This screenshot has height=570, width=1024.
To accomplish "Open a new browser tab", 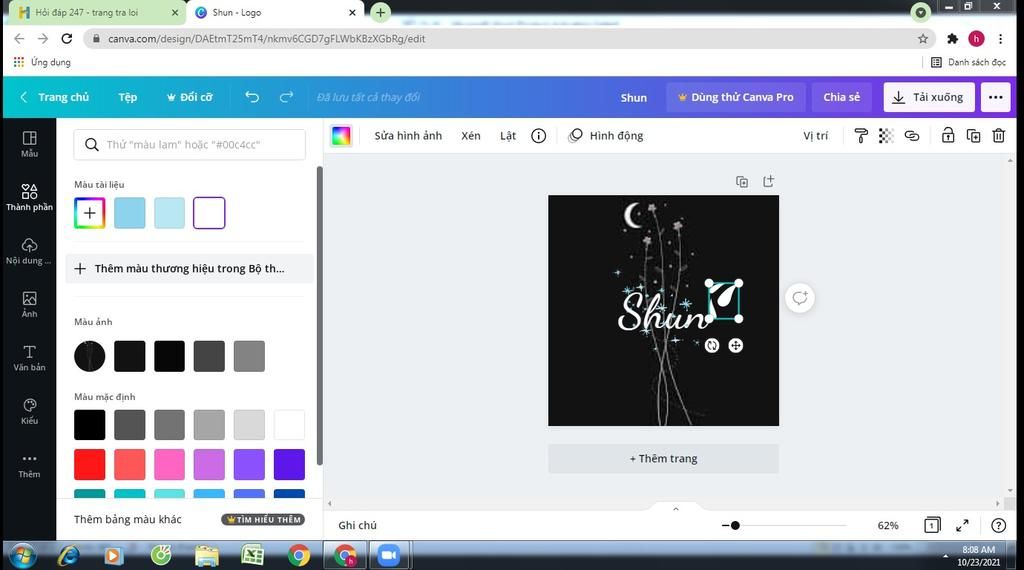I will pyautogui.click(x=380, y=12).
